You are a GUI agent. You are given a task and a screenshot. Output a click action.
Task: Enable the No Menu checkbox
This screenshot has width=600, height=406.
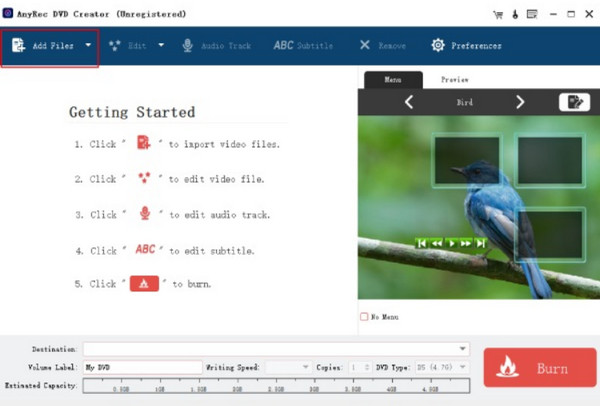coord(364,316)
